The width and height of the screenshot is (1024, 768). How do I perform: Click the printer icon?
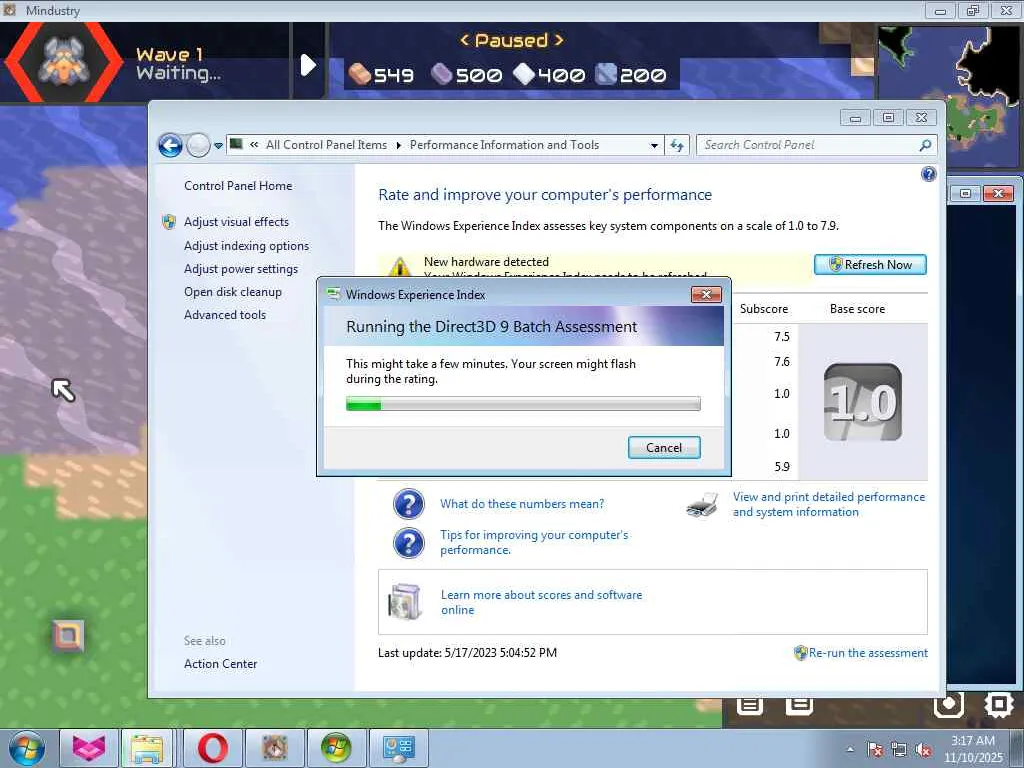(x=702, y=505)
